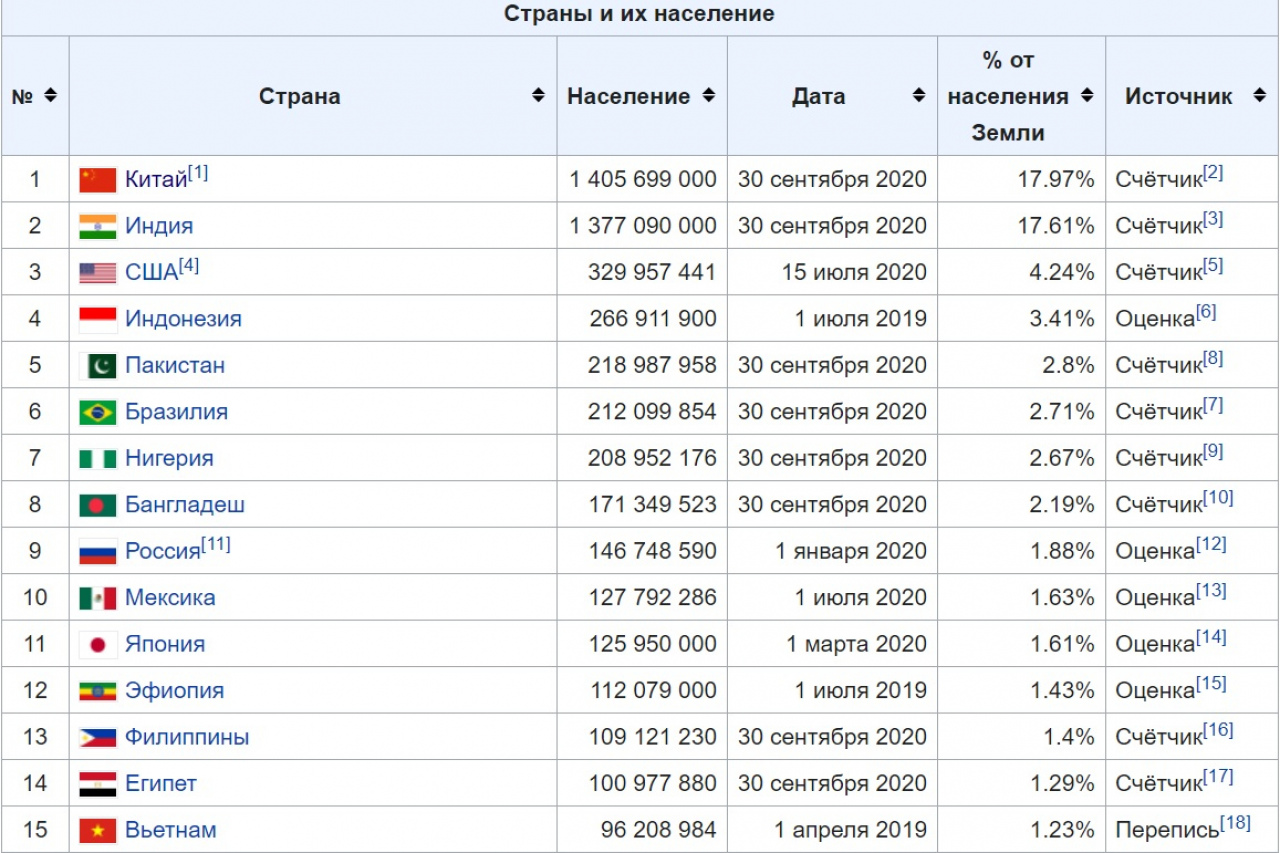Image resolution: width=1280 pixels, height=853 pixels.
Task: Click the Japan flag icon
Action: [x=98, y=645]
